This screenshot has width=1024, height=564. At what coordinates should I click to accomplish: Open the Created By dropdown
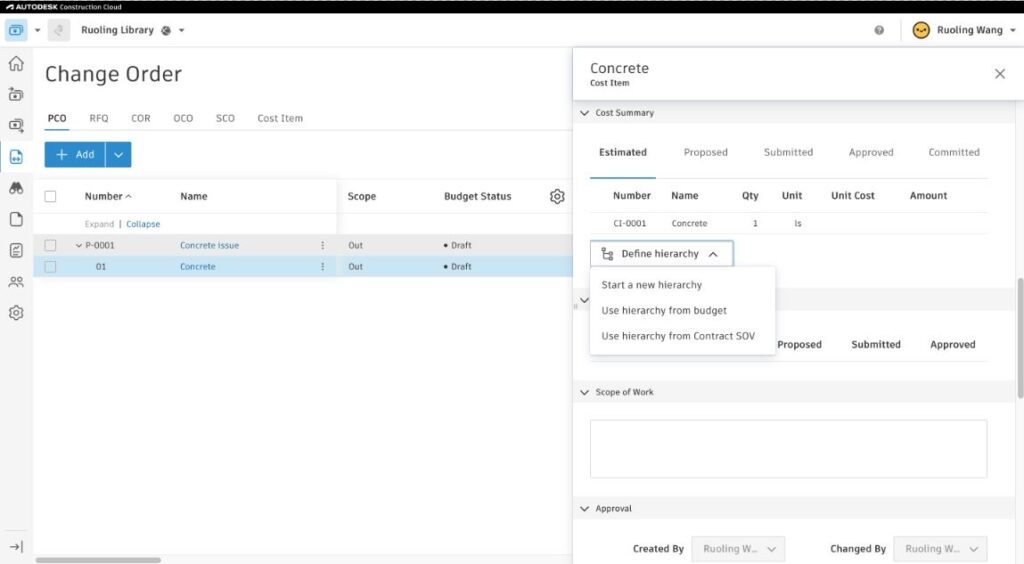point(739,549)
